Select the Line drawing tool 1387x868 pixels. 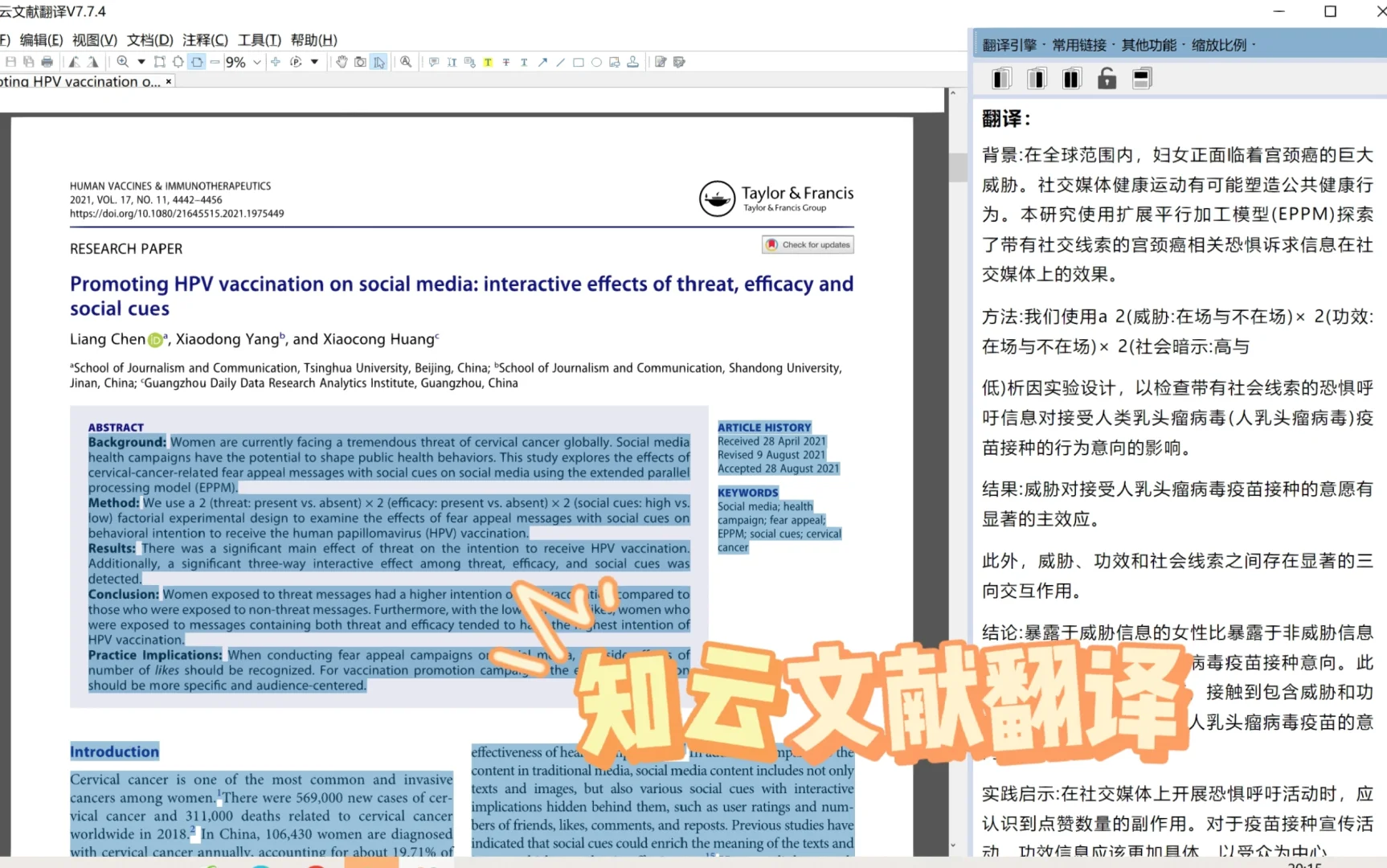click(x=560, y=62)
